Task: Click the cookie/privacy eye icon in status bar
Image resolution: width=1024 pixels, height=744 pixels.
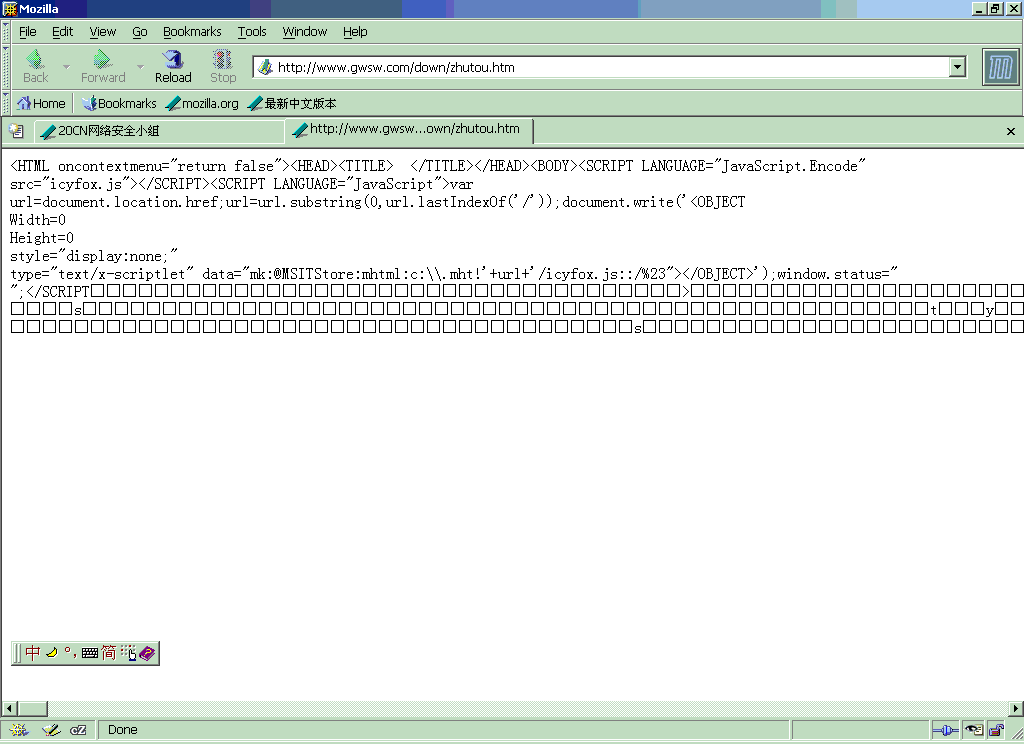Action: point(974,730)
